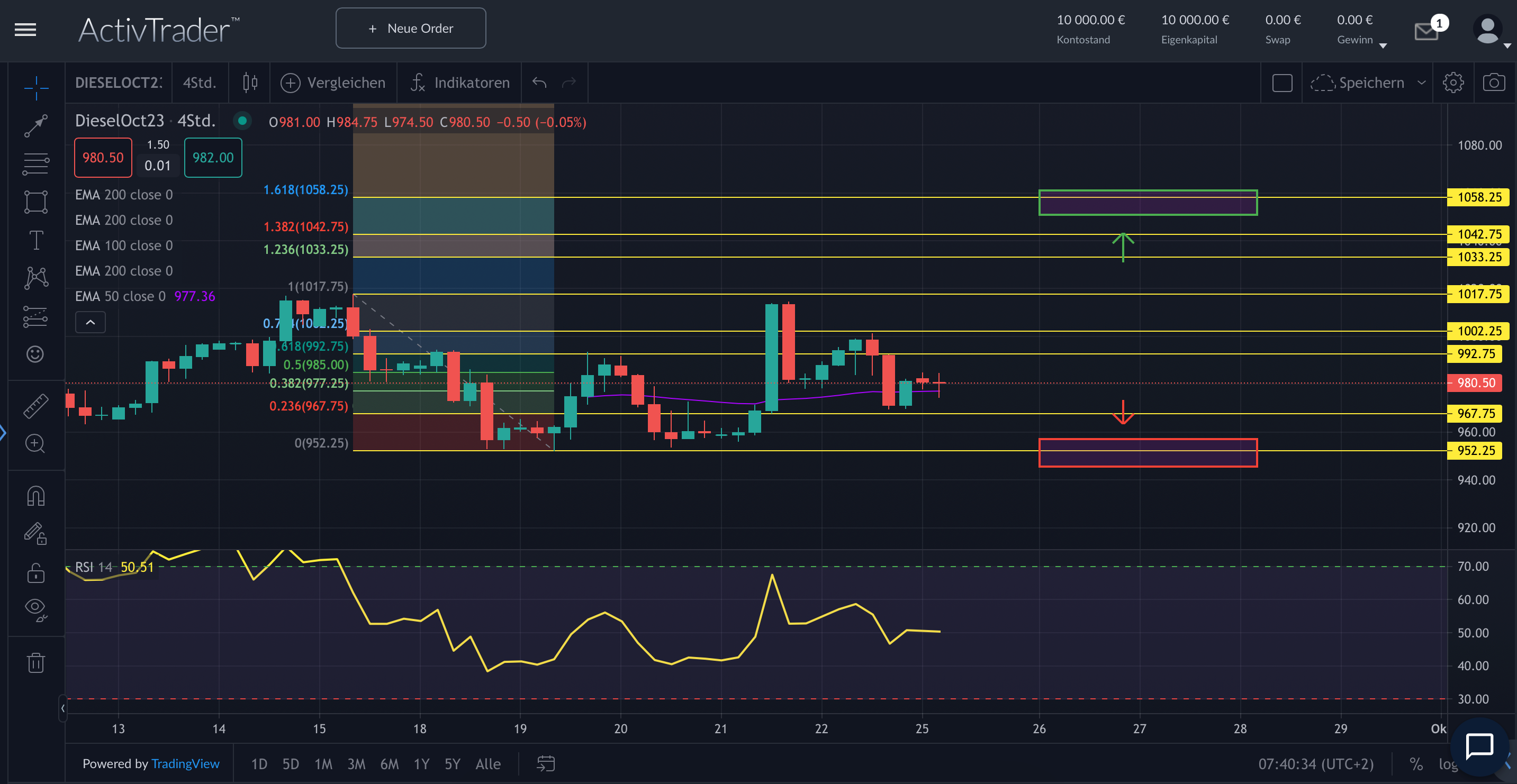Take a chart snapshot with camera icon
Viewport: 1517px width, 784px height.
click(1493, 83)
